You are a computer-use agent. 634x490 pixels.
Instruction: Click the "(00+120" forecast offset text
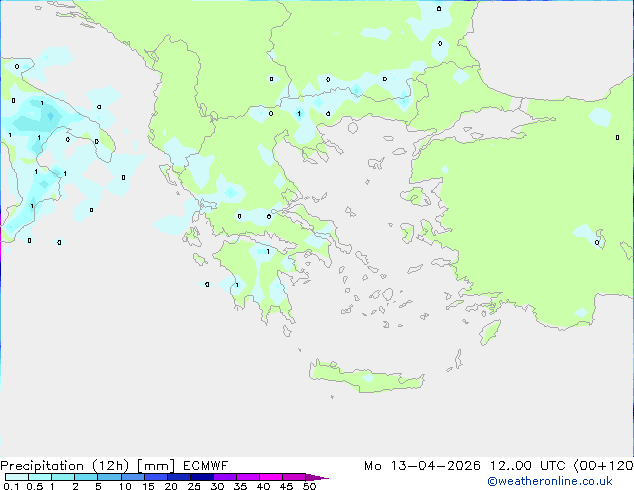[604, 466]
